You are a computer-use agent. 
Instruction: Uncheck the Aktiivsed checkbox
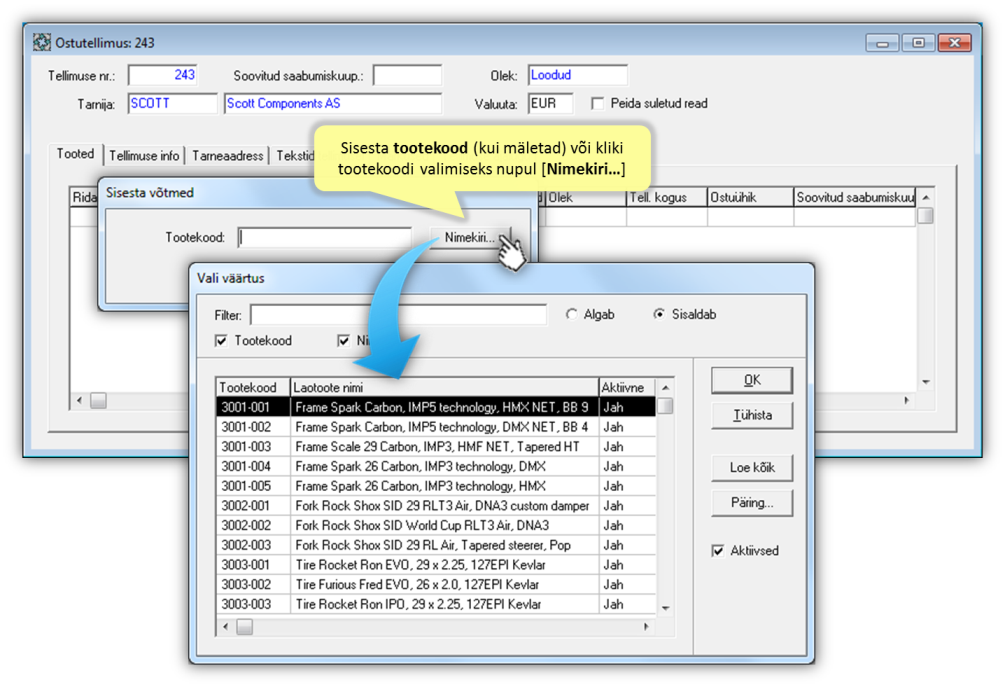(718, 550)
